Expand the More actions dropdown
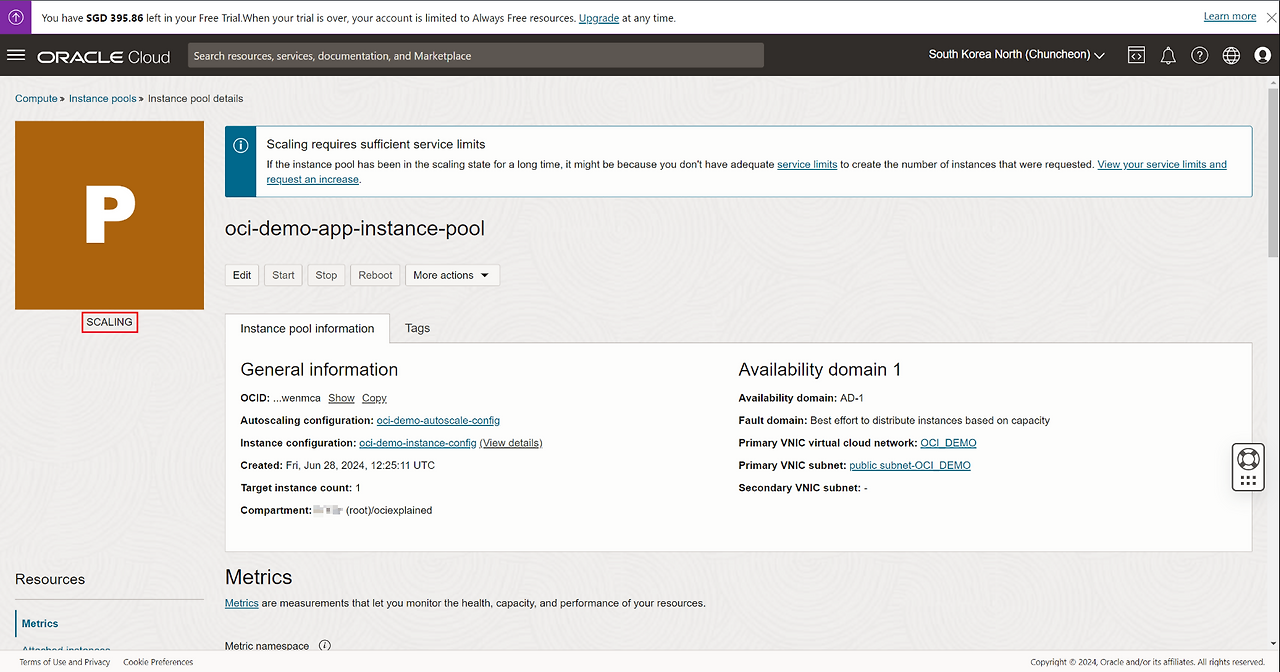 coord(452,275)
